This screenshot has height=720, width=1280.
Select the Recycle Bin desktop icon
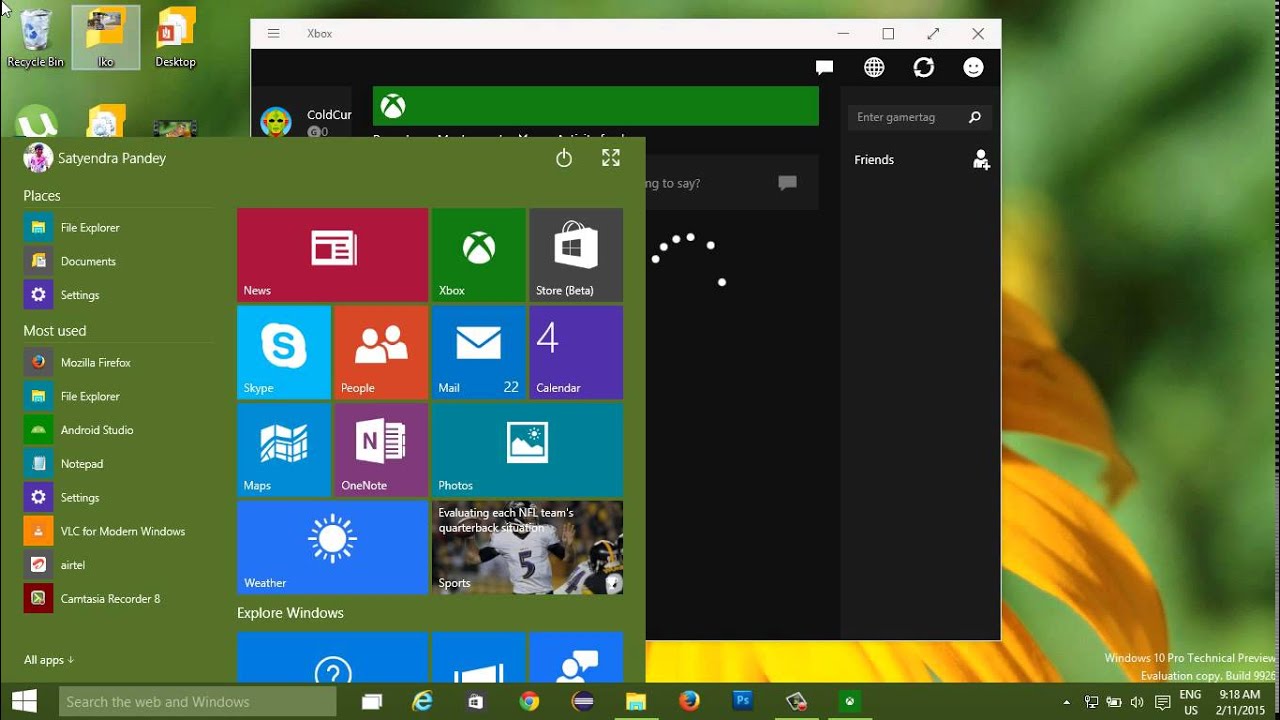pos(35,38)
